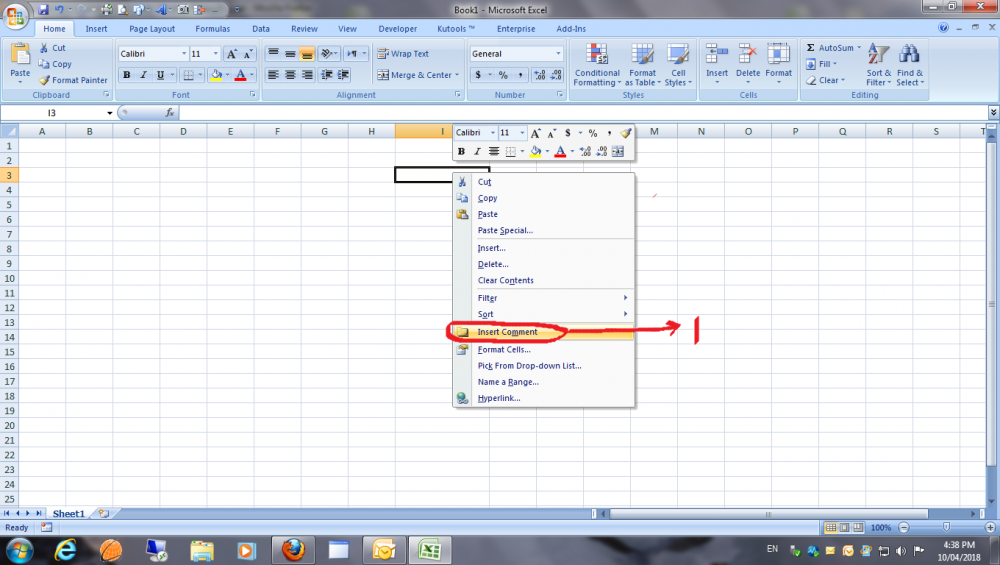Open the ribbon font name dropdown Calibri
Image resolution: width=1000 pixels, height=565 pixels.
coord(184,54)
